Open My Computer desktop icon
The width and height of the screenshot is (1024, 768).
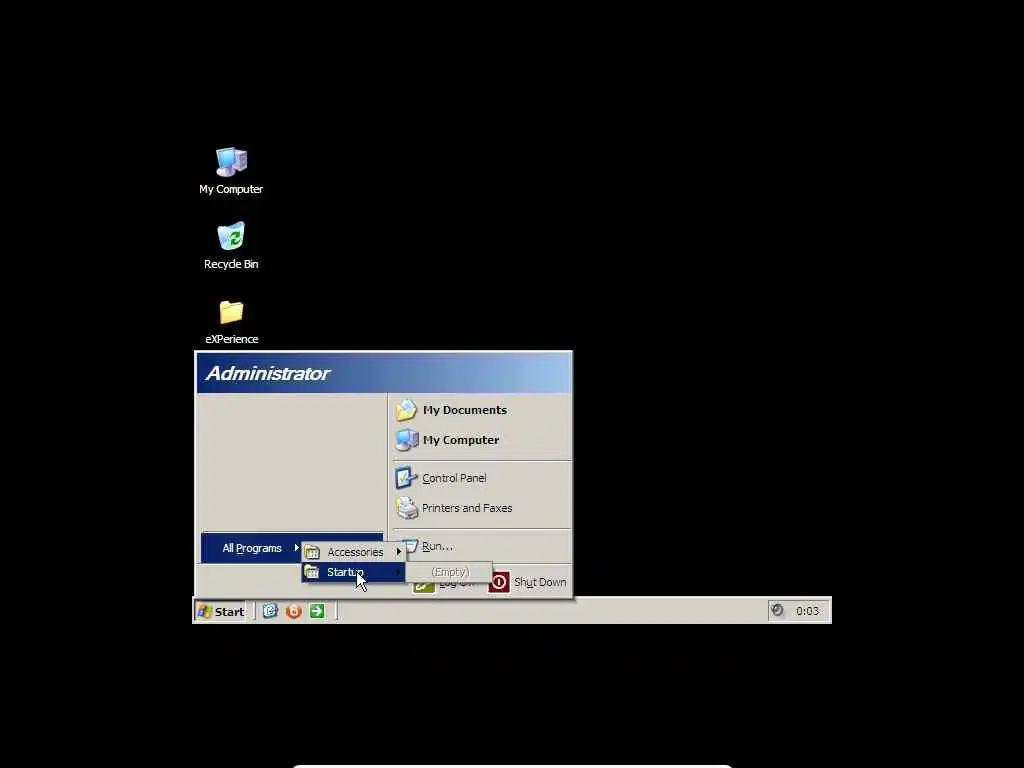pos(231,170)
